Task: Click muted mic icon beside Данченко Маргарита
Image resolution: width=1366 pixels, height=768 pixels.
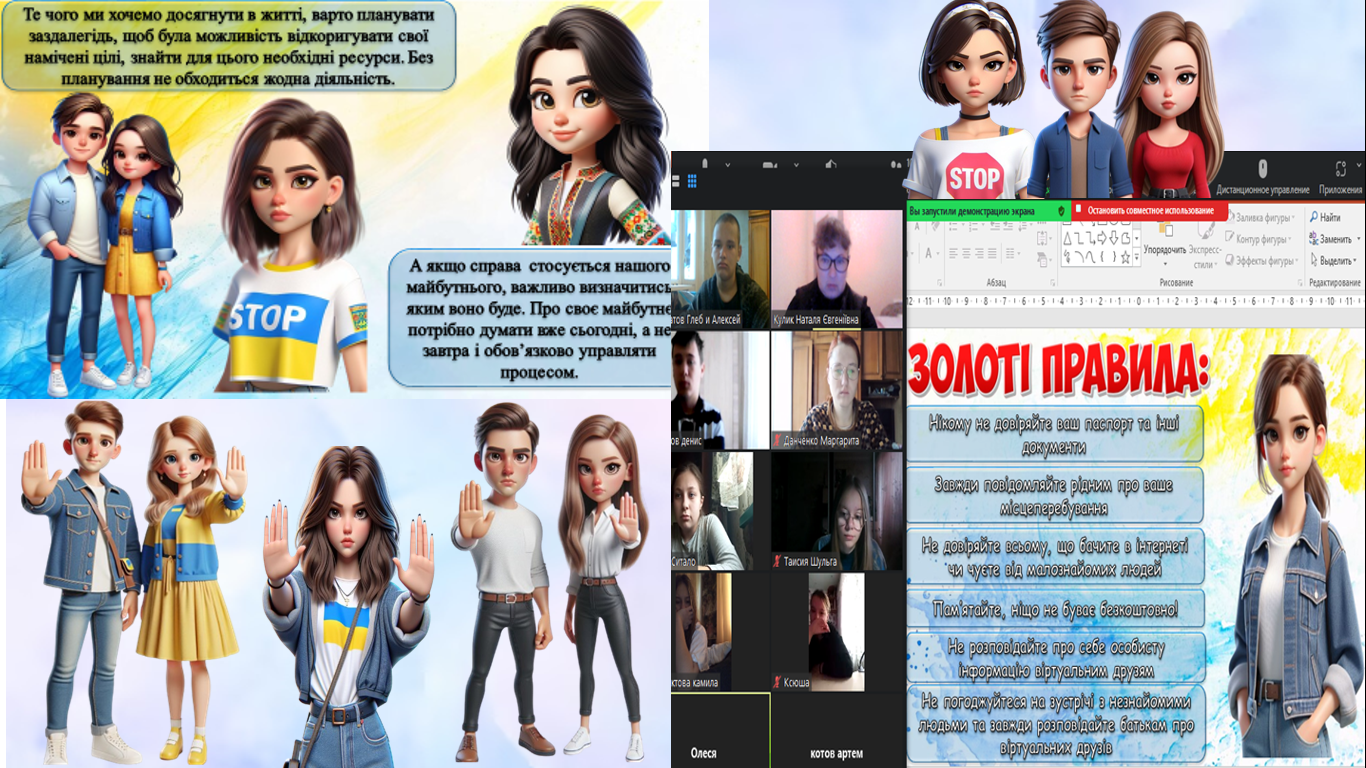Action: tap(778, 441)
